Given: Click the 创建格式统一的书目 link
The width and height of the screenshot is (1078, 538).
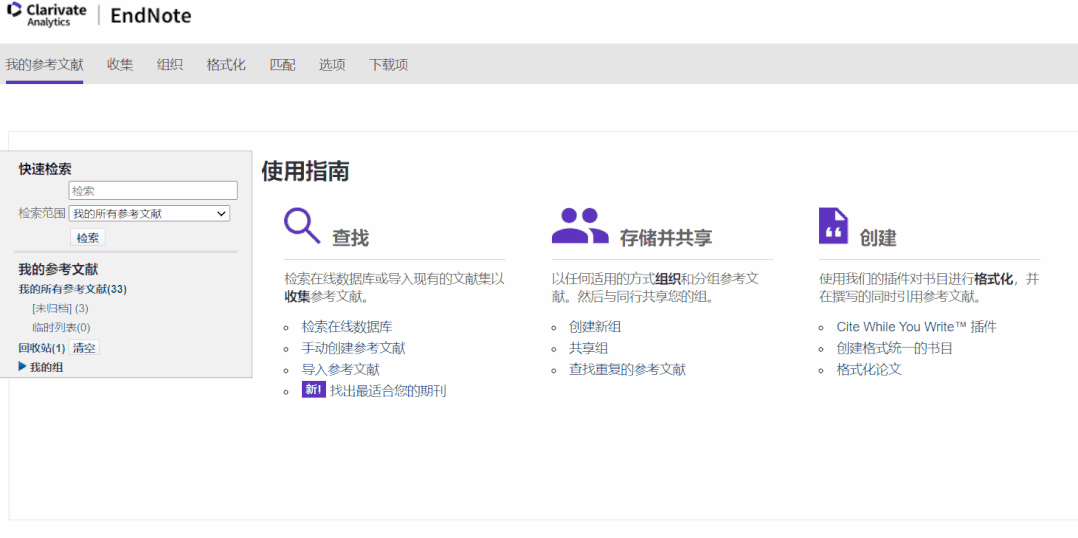Looking at the screenshot, I should [894, 348].
